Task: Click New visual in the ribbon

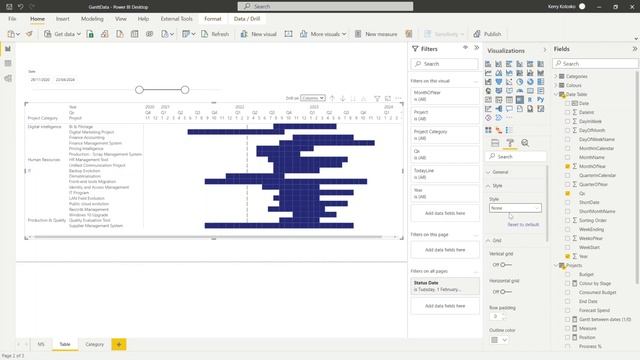Action: coord(259,34)
